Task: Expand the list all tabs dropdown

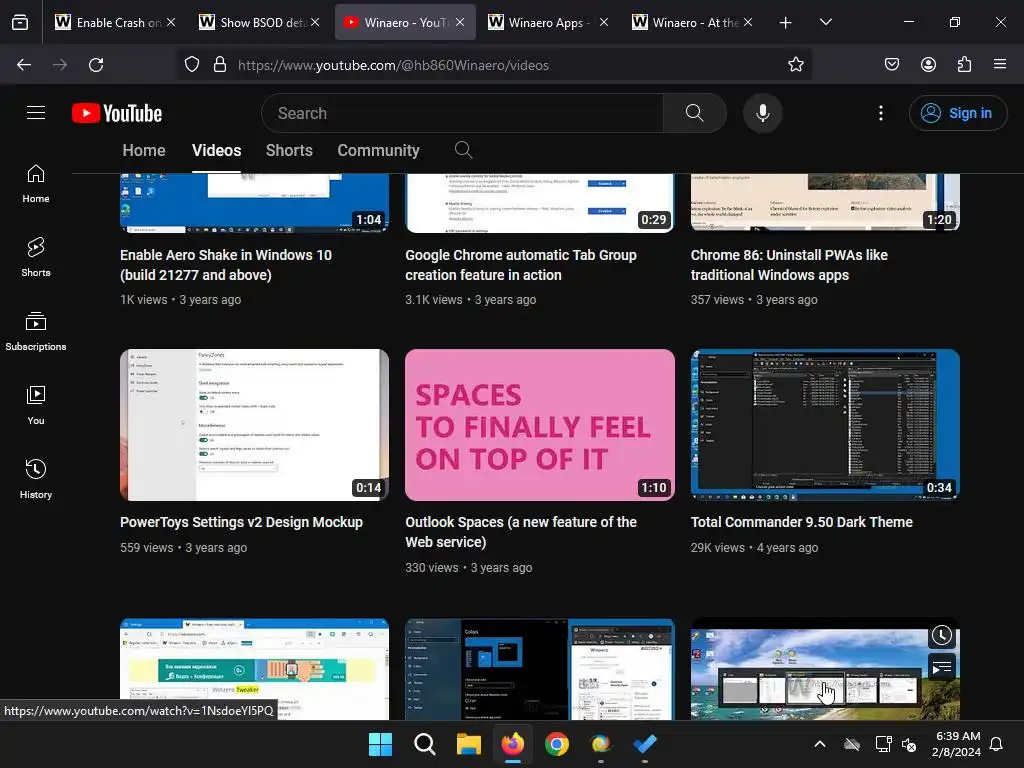Action: click(x=825, y=22)
